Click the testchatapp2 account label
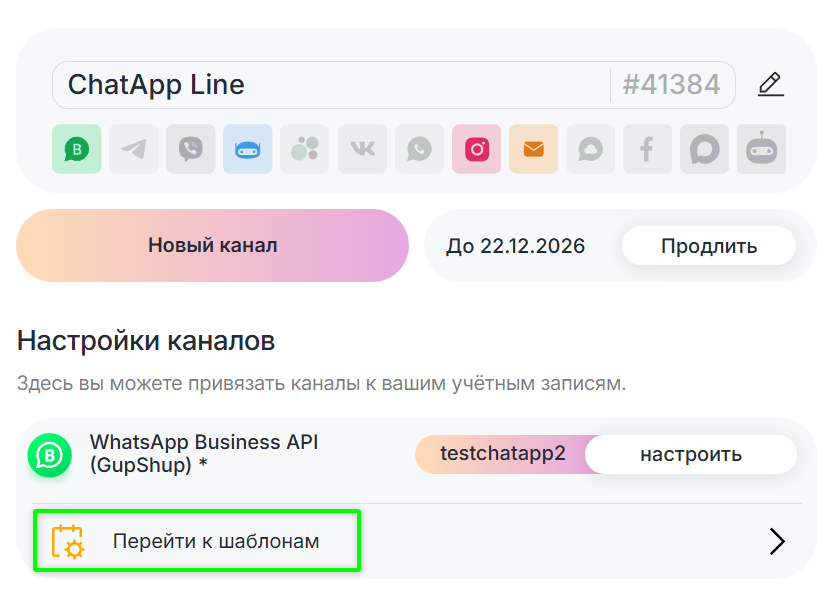826x590 pixels. [x=502, y=454]
